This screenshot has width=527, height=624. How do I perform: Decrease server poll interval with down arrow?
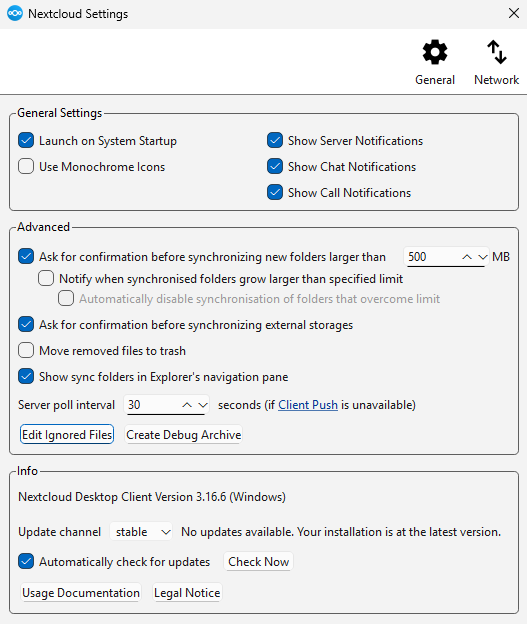(203, 405)
